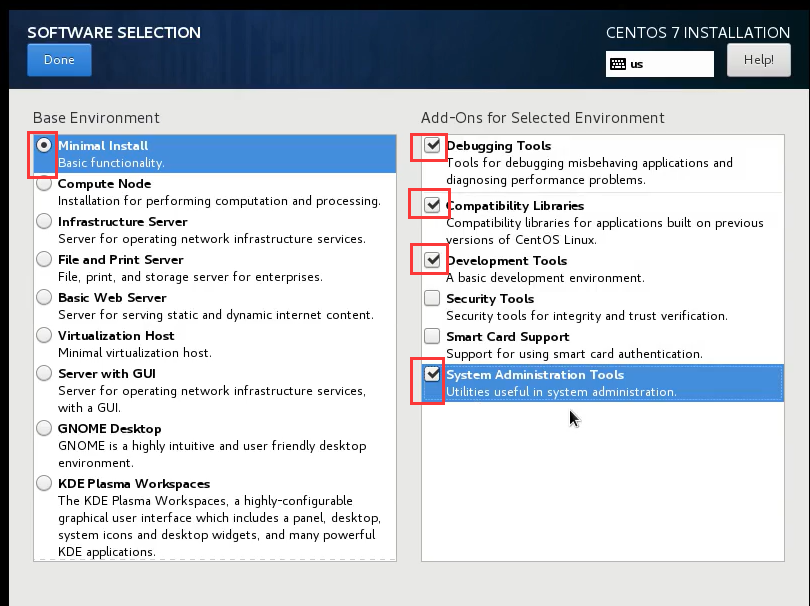This screenshot has height=606, width=810.
Task: Click the Done button
Action: [59, 60]
